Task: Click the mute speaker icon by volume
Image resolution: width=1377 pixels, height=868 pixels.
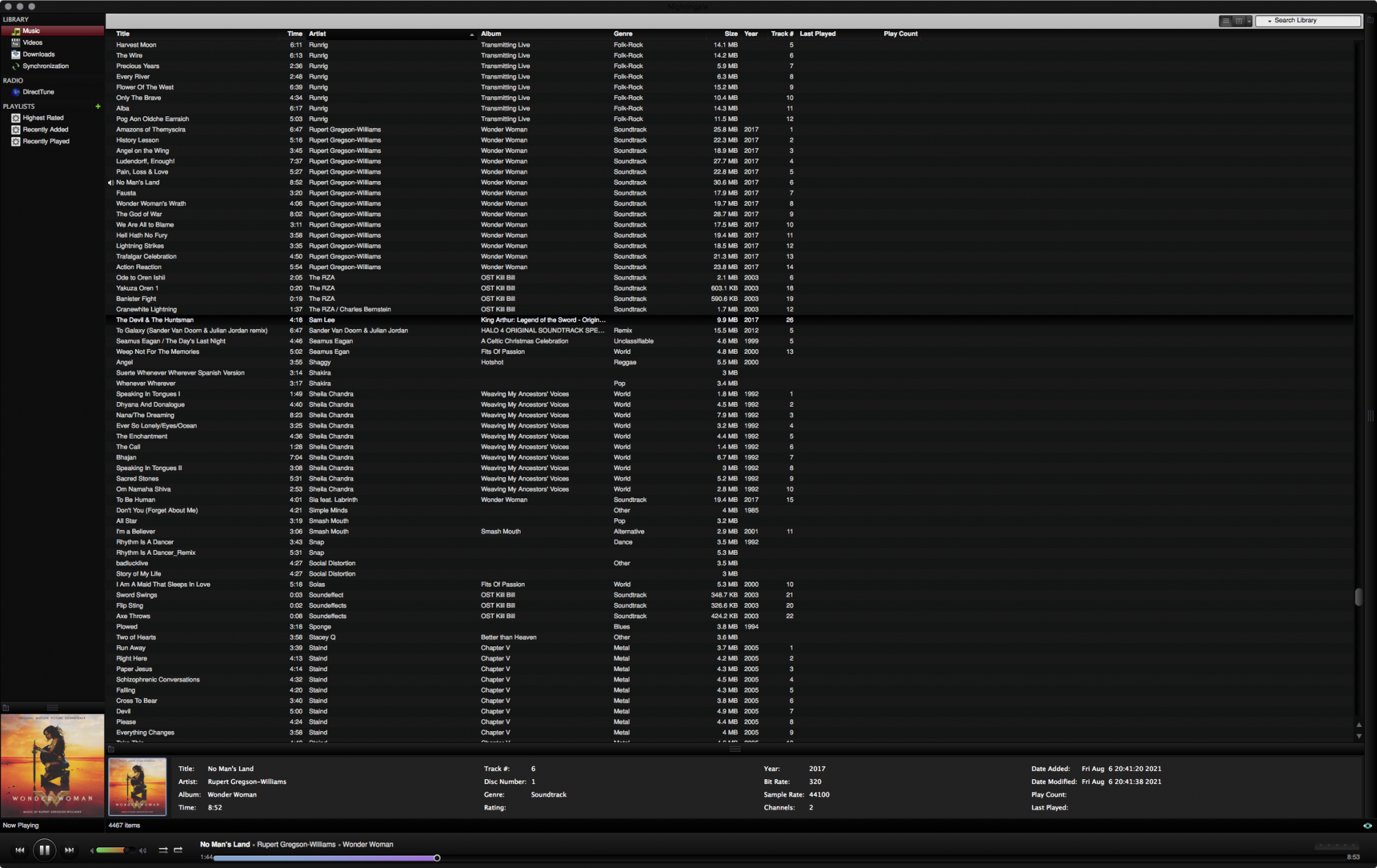Action: [x=92, y=851]
